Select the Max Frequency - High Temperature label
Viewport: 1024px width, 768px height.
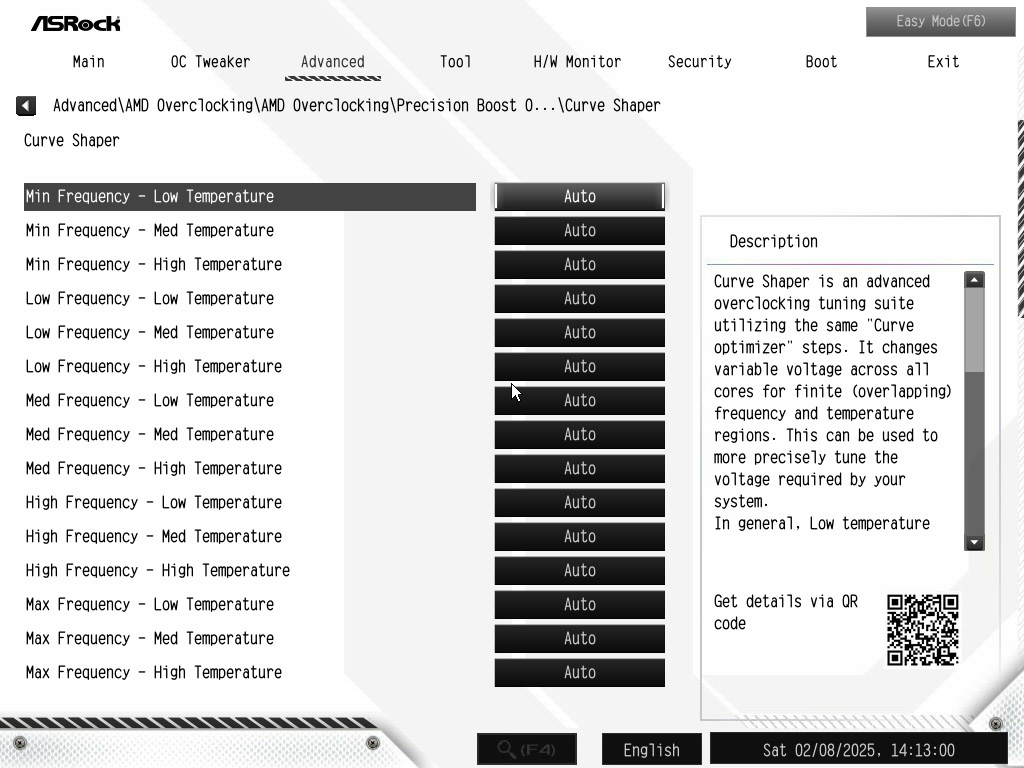click(153, 672)
